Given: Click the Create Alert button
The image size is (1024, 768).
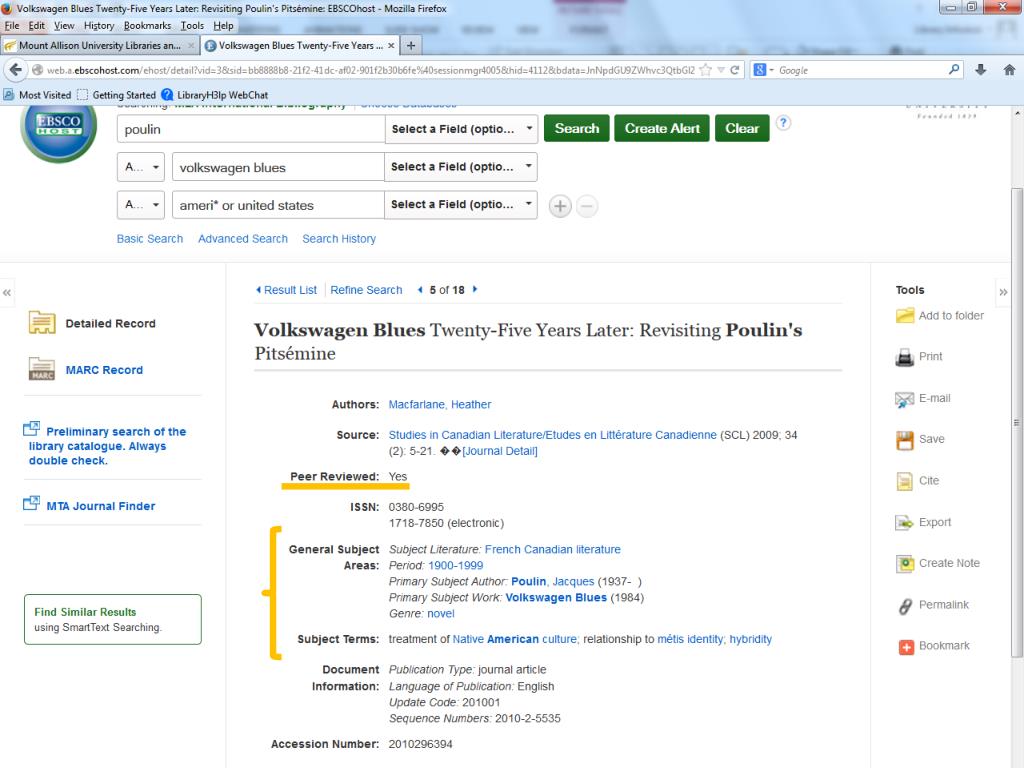Looking at the screenshot, I should click(x=662, y=128).
